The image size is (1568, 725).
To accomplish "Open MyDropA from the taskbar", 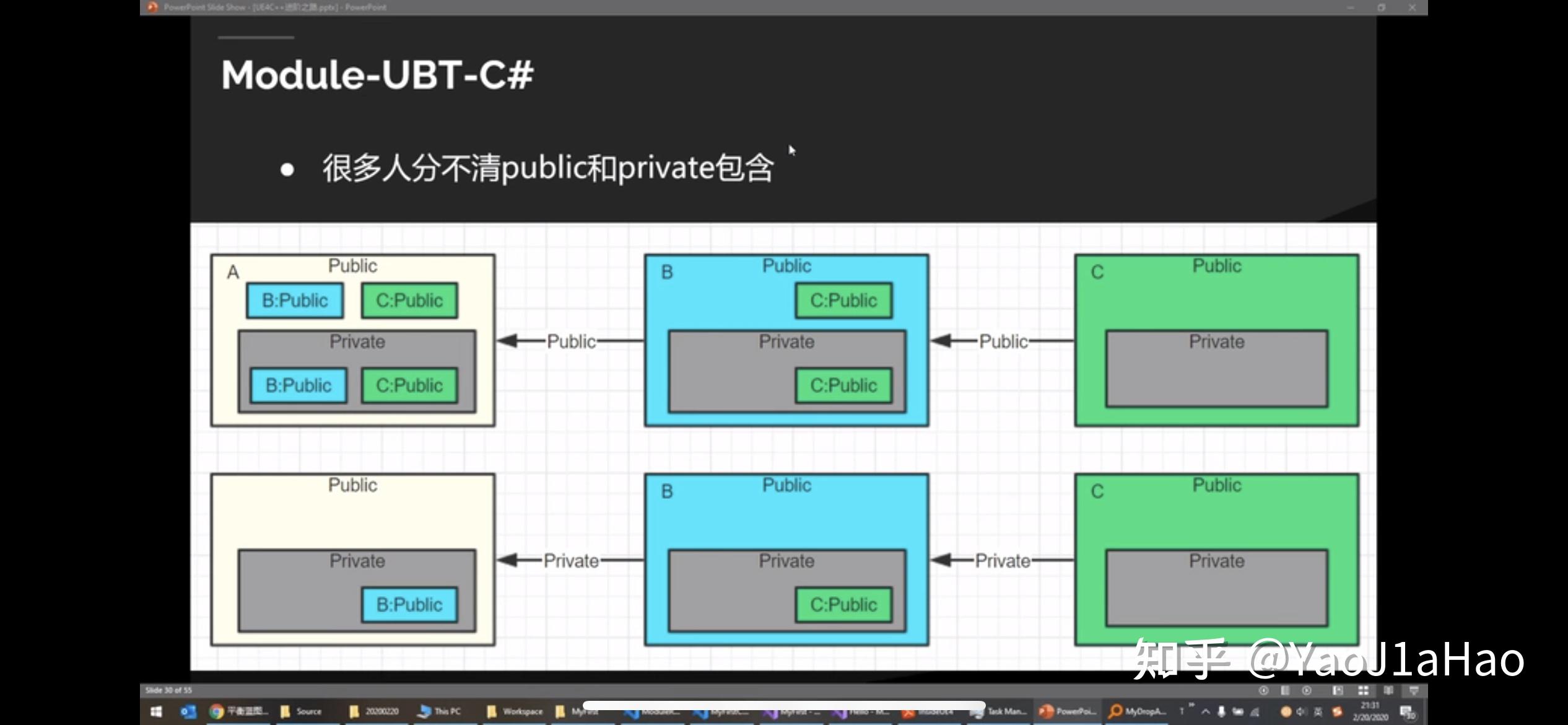I will tap(1118, 711).
